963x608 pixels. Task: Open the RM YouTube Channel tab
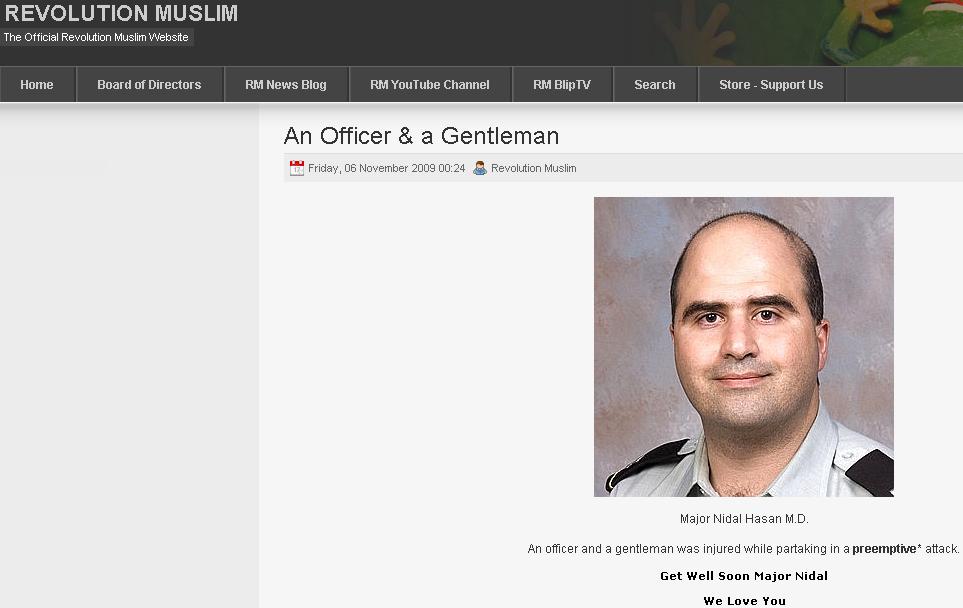point(430,85)
